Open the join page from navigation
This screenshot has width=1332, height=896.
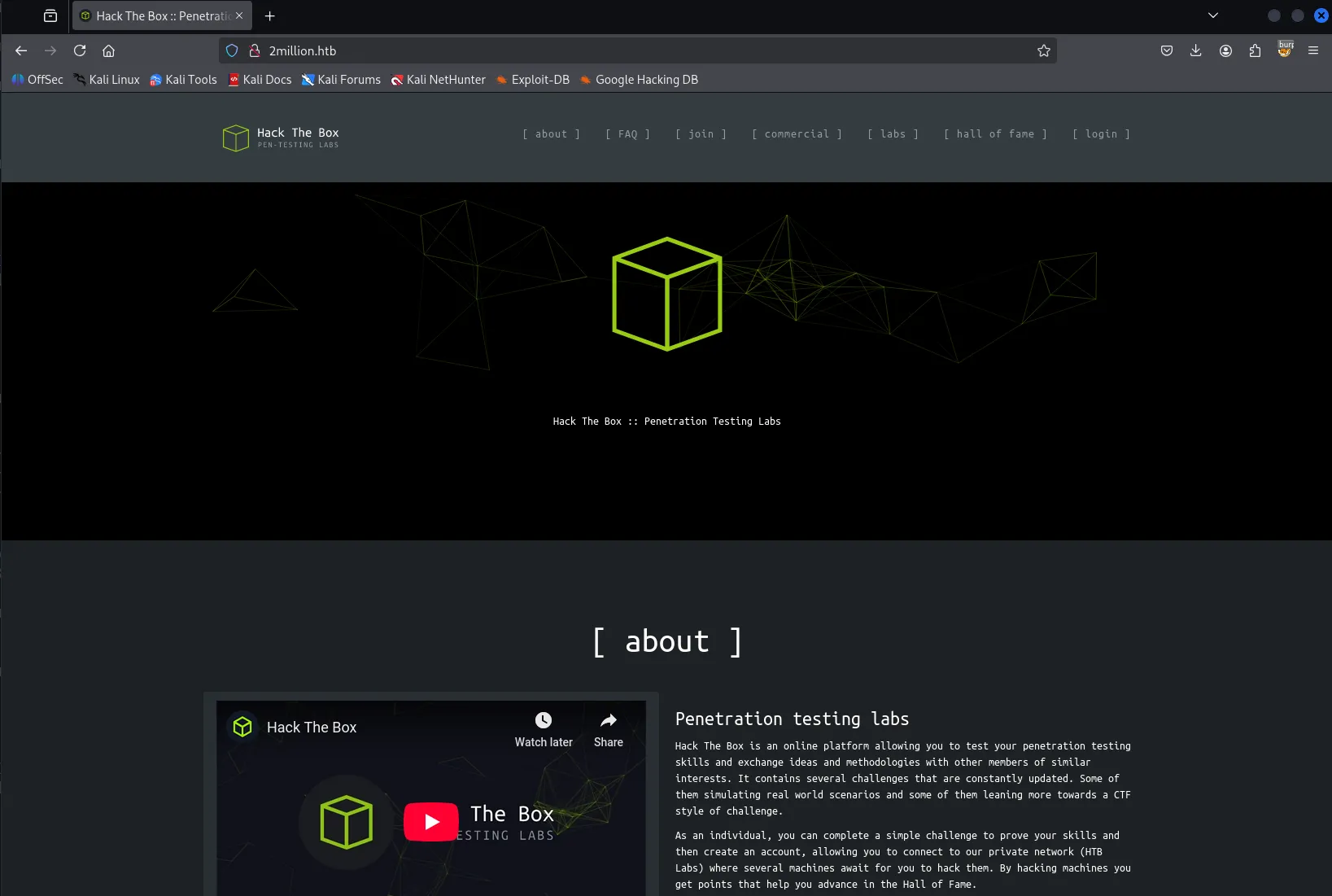coord(701,134)
